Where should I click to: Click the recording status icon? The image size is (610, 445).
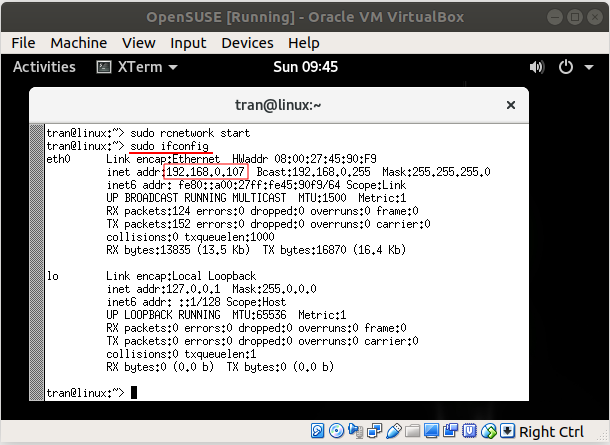450,431
